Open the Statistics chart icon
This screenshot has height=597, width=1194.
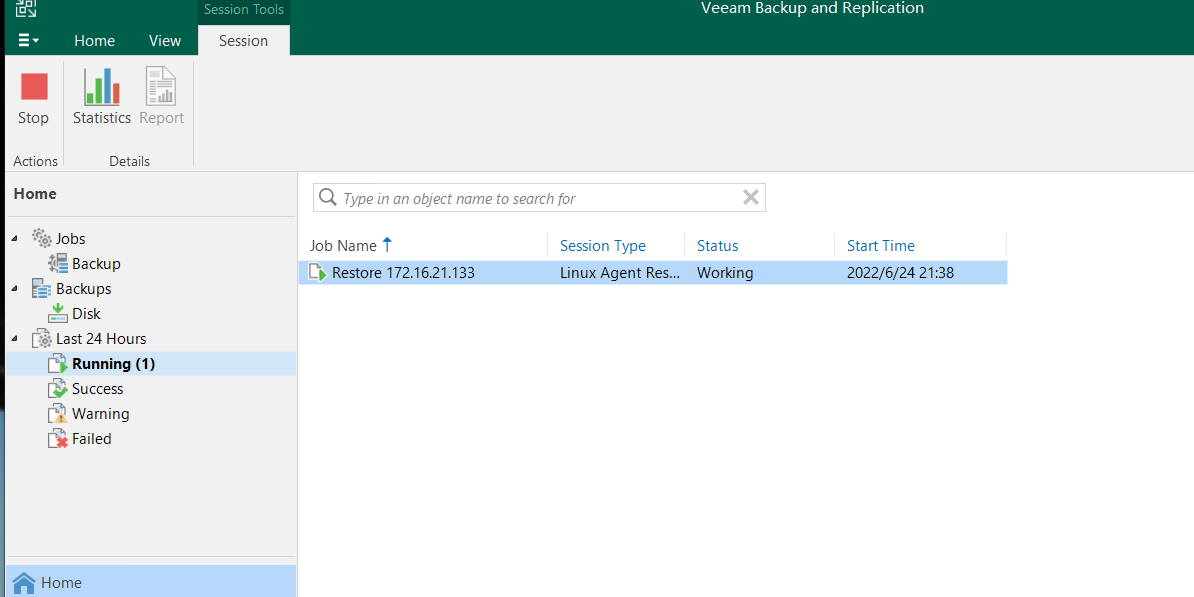pyautogui.click(x=101, y=86)
